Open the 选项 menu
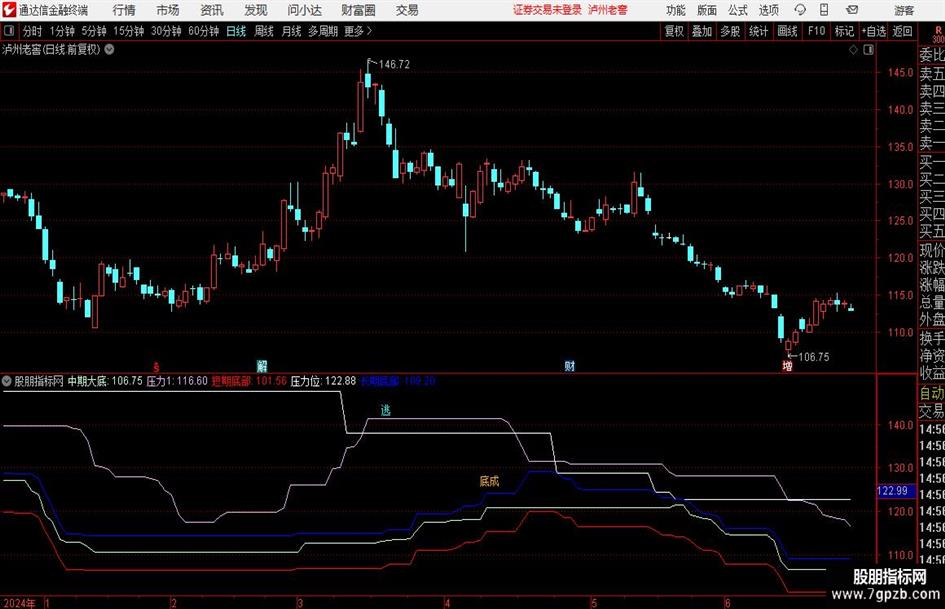The height and width of the screenshot is (609, 945). pos(768,10)
